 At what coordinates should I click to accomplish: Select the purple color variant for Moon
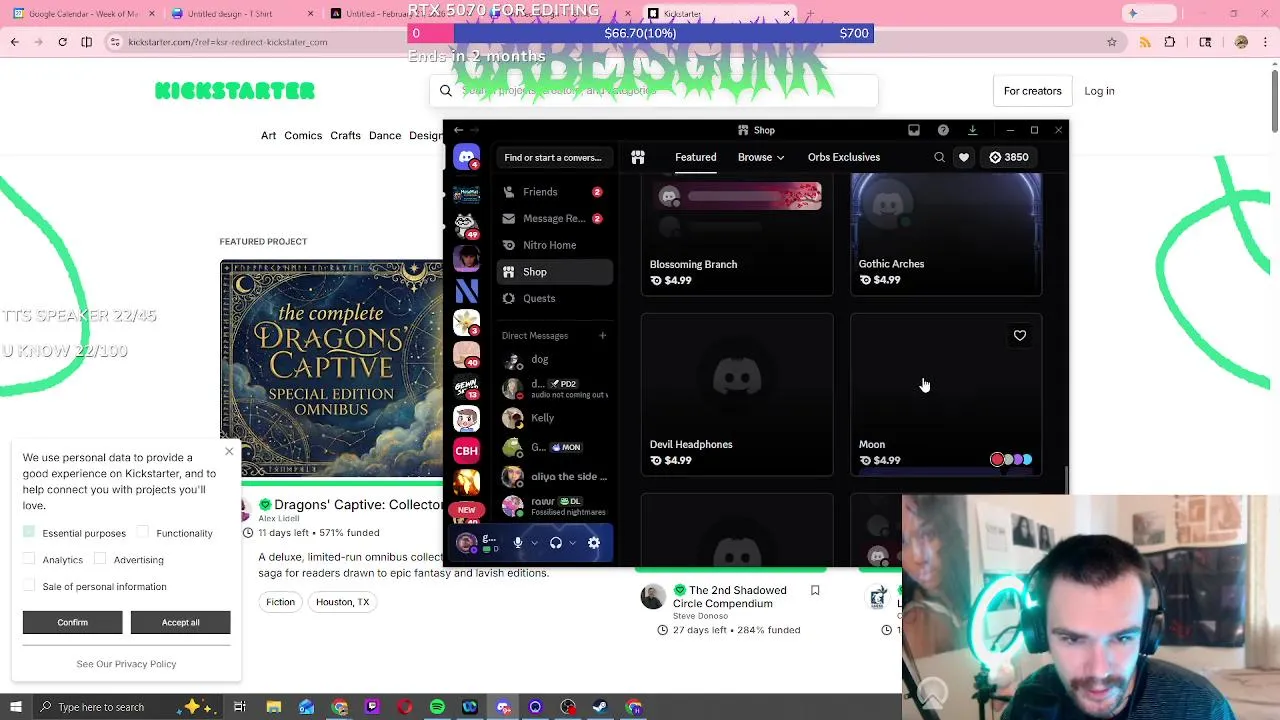1018,460
